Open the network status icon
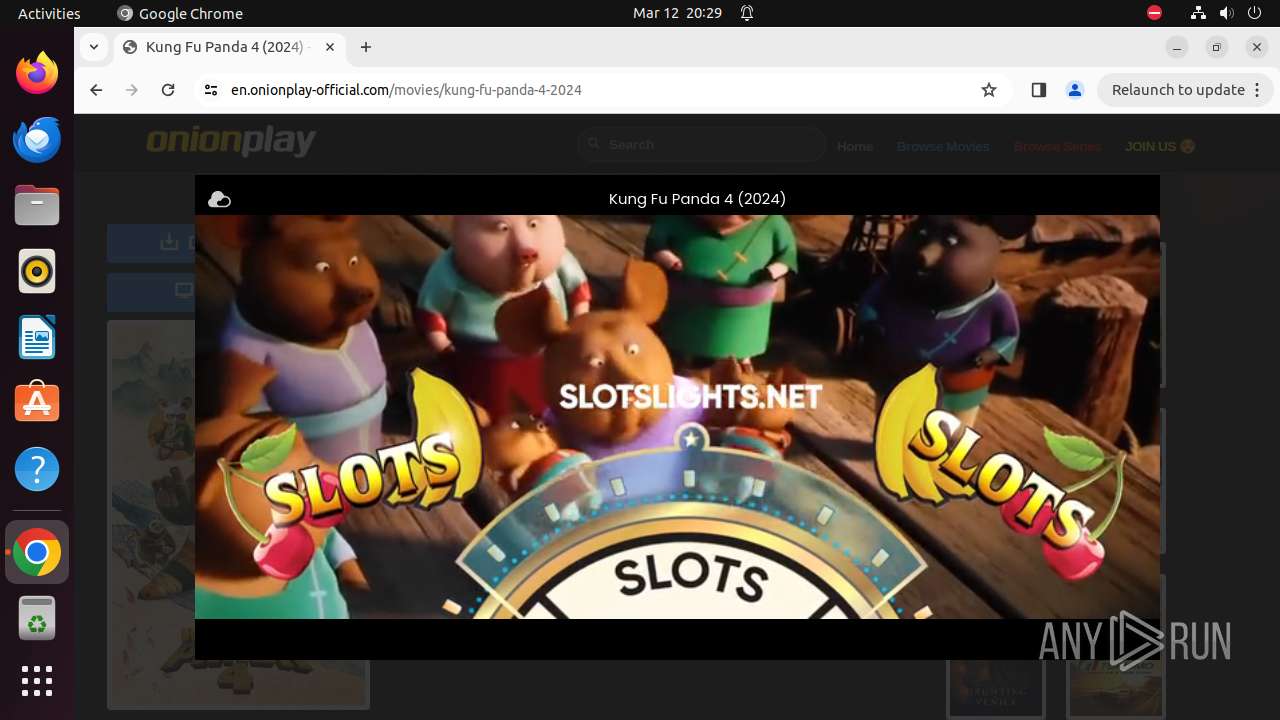The width and height of the screenshot is (1280, 720). pos(1198,13)
